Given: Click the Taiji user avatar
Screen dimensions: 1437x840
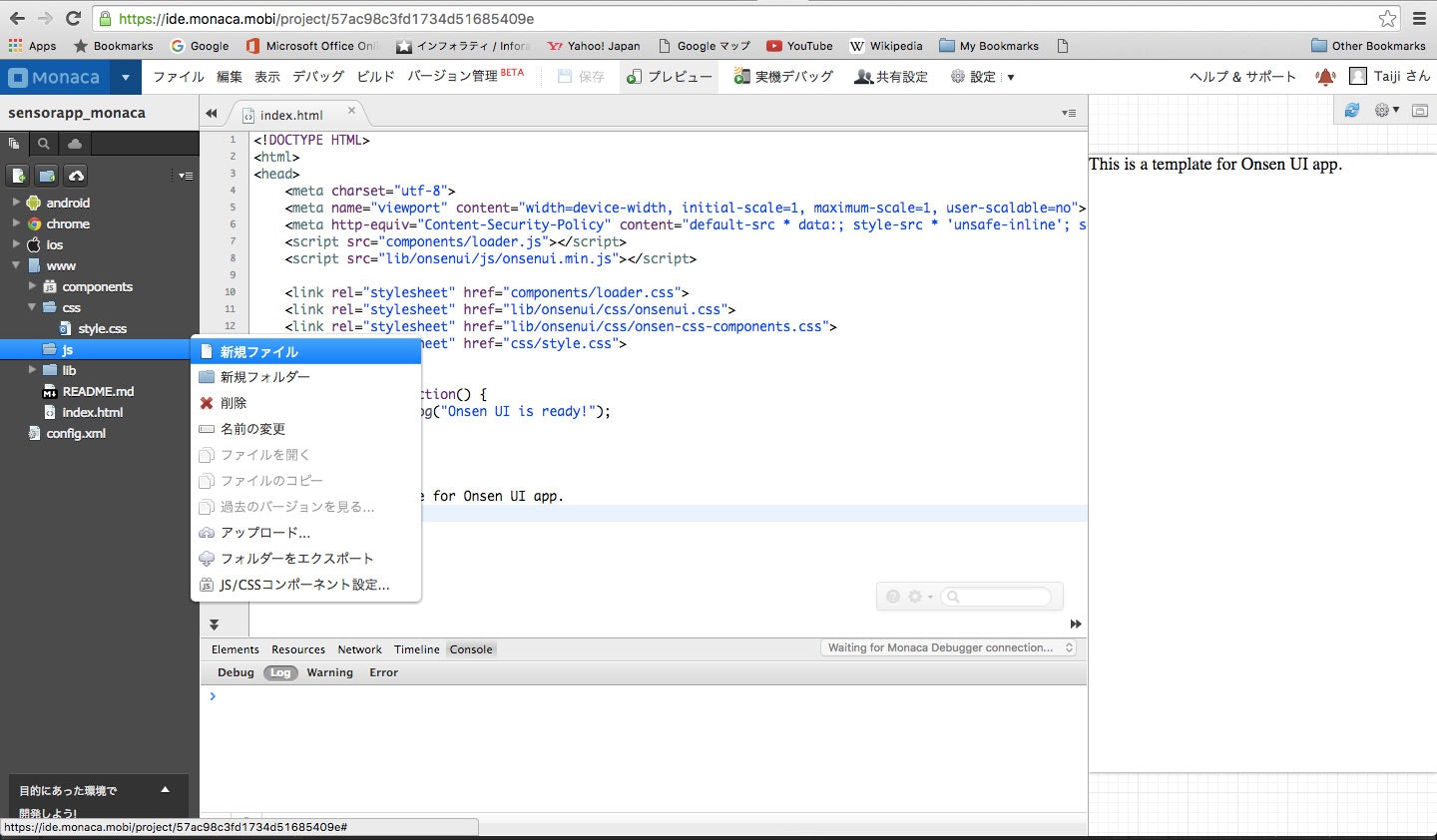Looking at the screenshot, I should pyautogui.click(x=1357, y=76).
